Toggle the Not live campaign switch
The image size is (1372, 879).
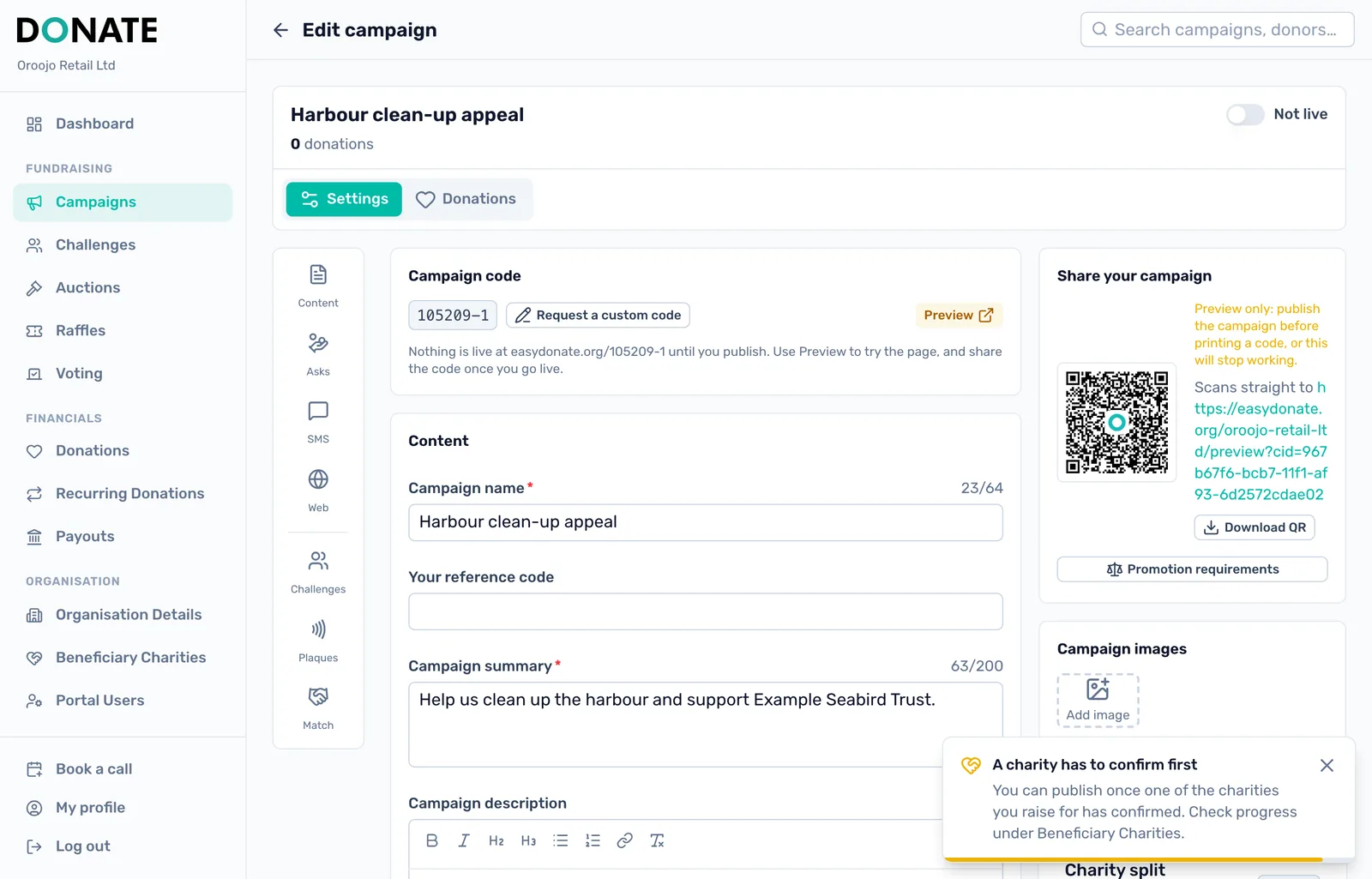pyautogui.click(x=1245, y=115)
